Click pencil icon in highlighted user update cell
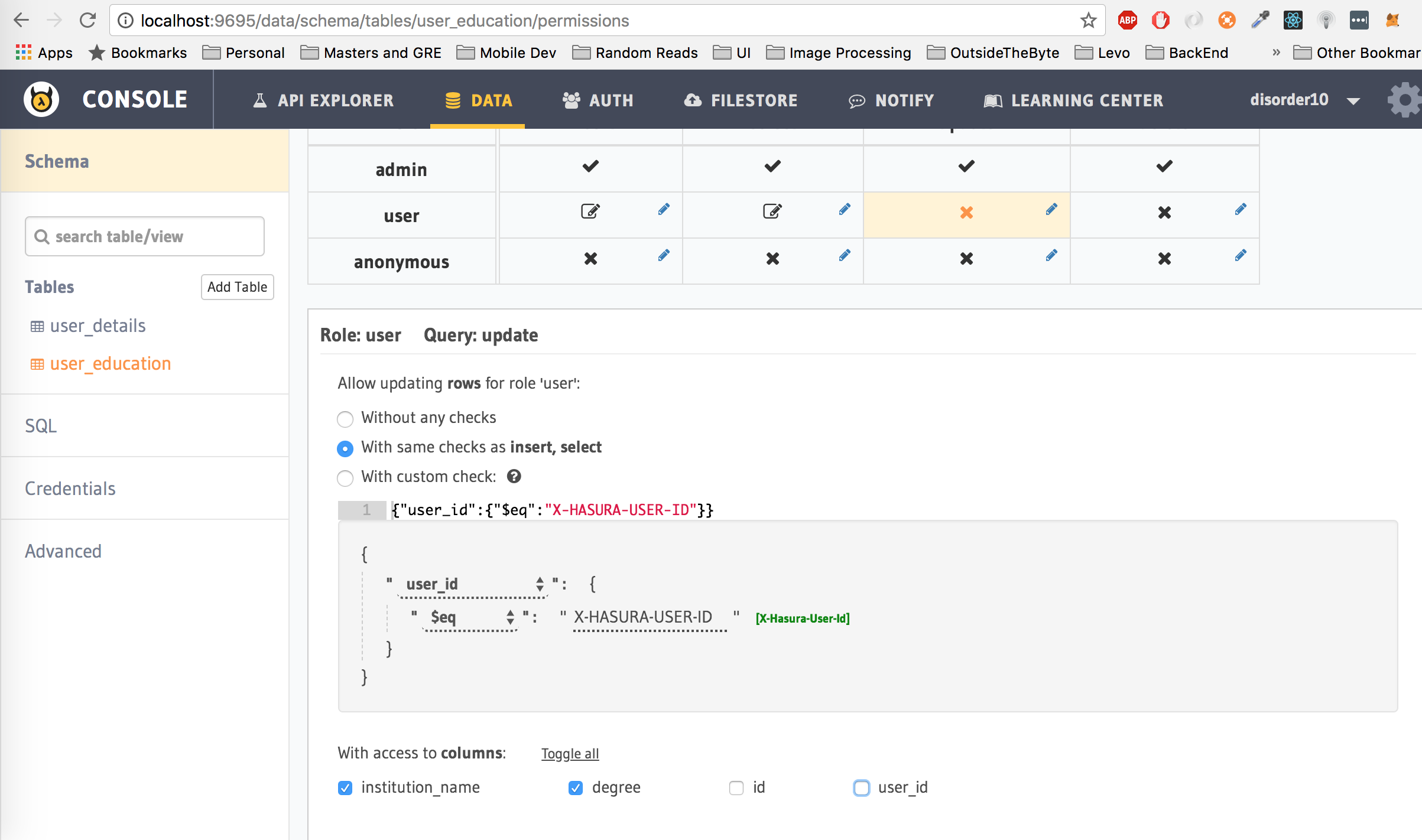The image size is (1422, 840). (x=1051, y=210)
